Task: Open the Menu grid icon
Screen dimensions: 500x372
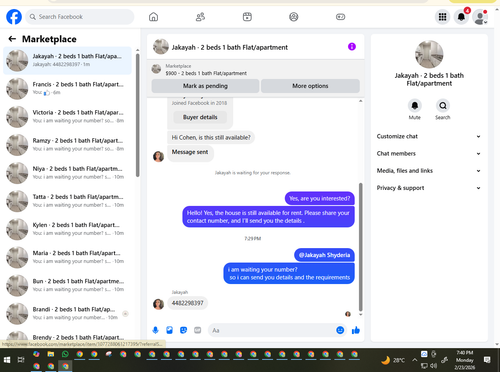Action: pyautogui.click(x=442, y=17)
